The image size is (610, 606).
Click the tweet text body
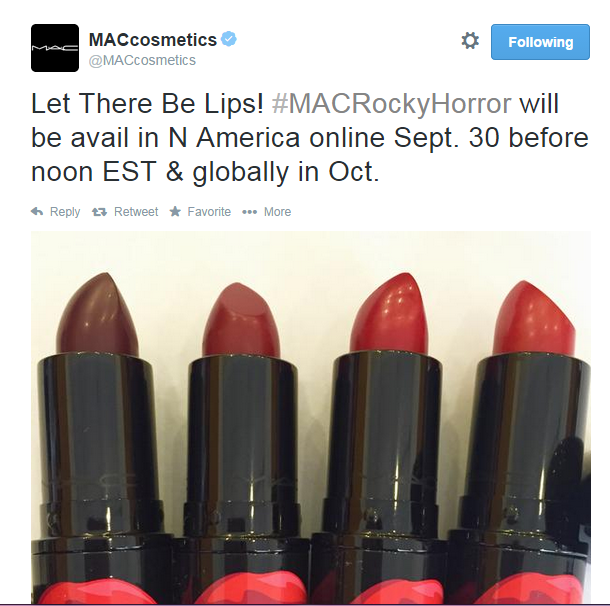pos(310,138)
